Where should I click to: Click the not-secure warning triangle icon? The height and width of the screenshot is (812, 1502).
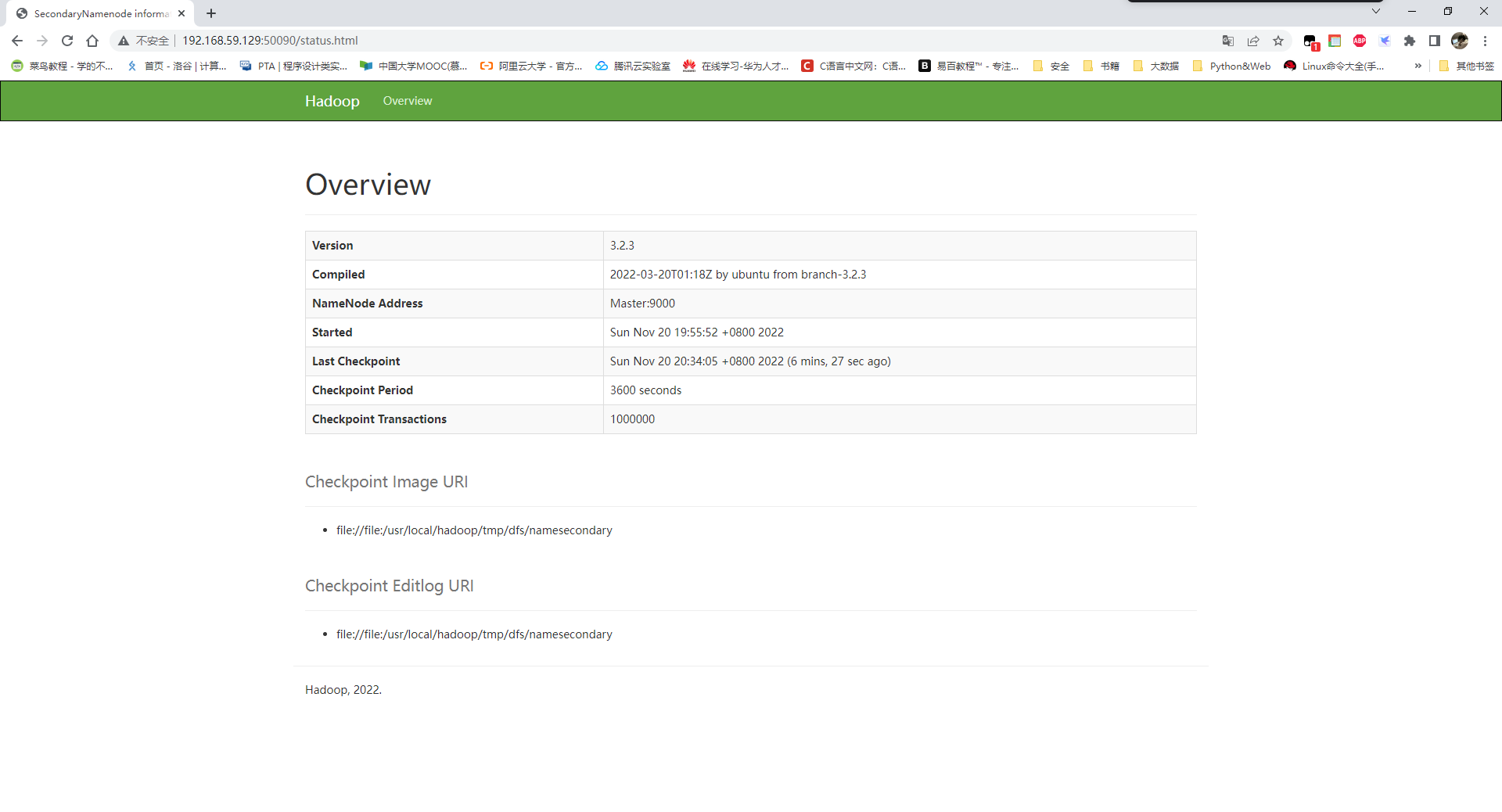pos(124,41)
